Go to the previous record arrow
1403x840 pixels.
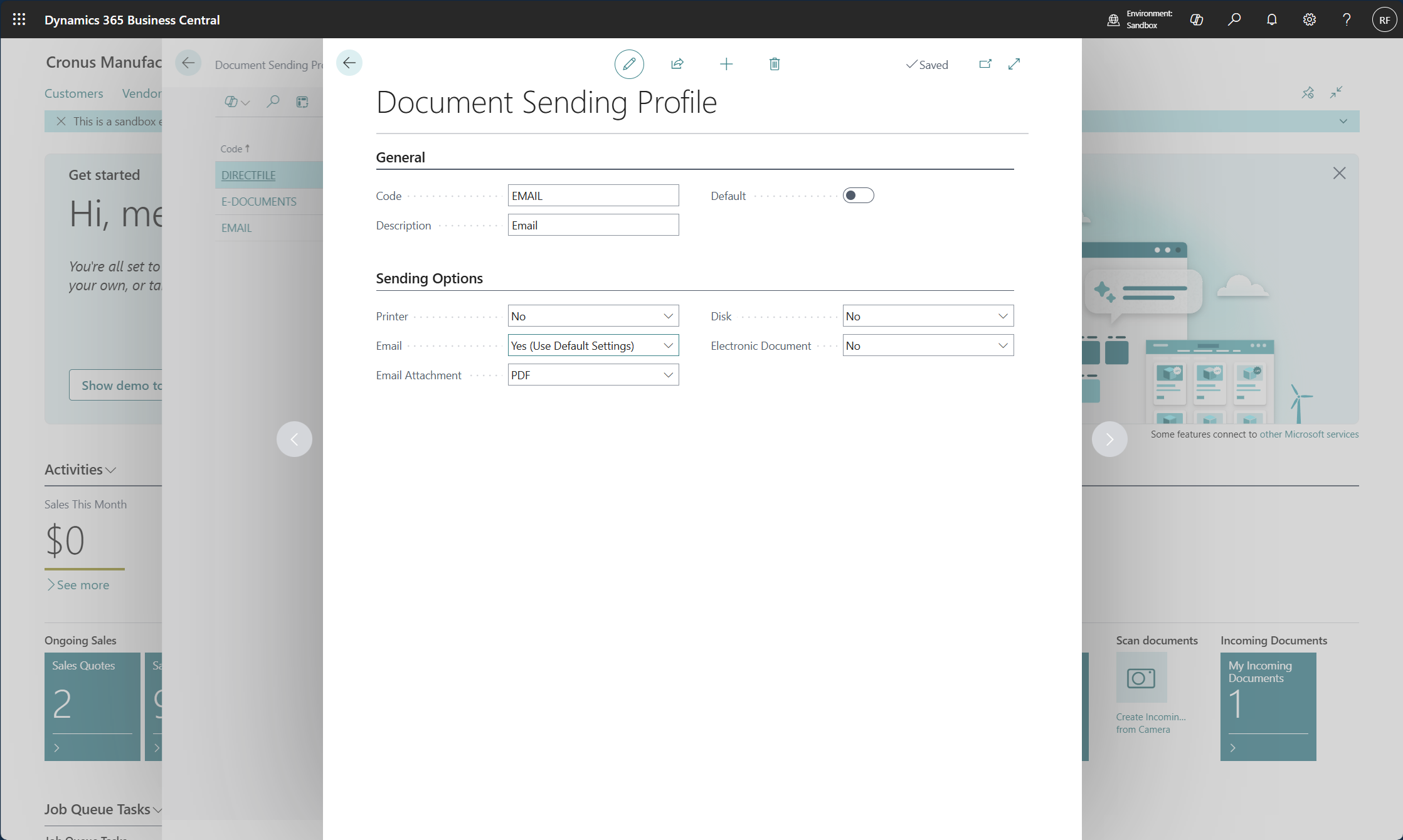click(x=294, y=439)
